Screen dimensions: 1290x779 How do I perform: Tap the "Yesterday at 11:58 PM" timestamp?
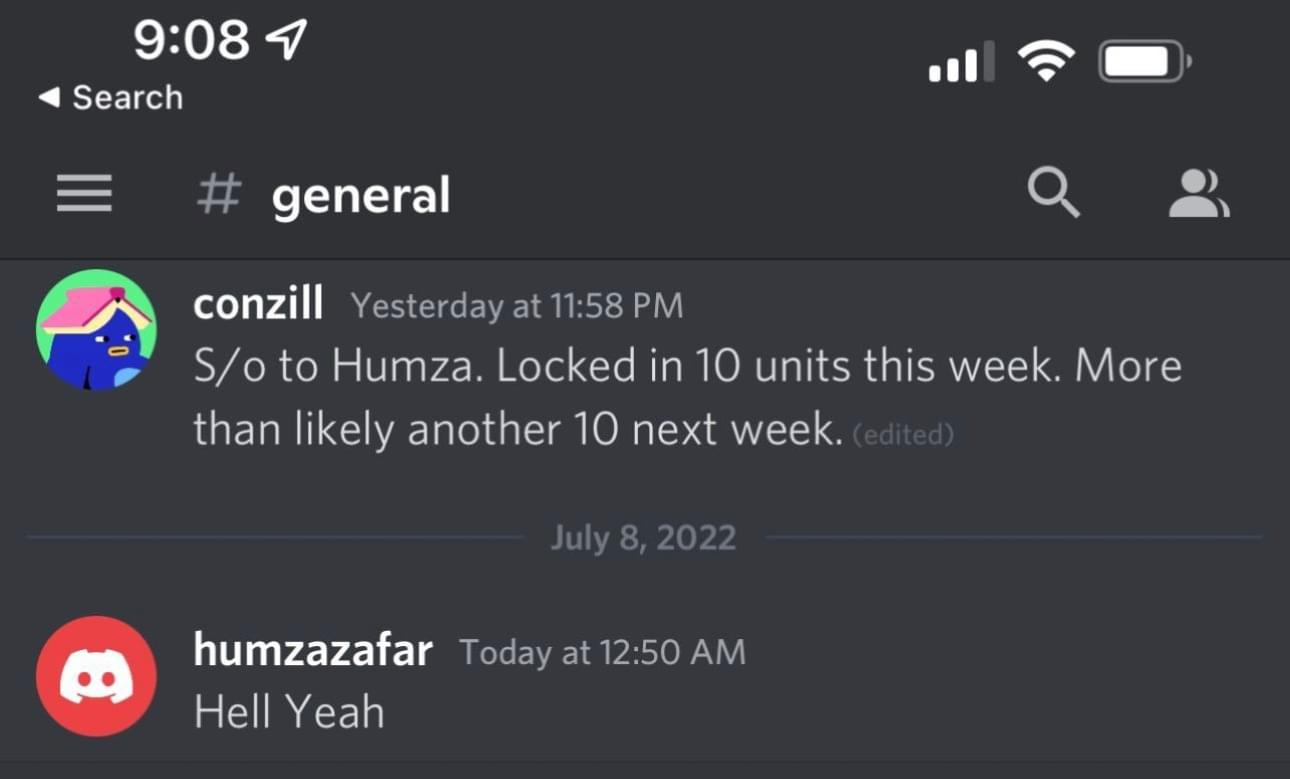(x=517, y=305)
